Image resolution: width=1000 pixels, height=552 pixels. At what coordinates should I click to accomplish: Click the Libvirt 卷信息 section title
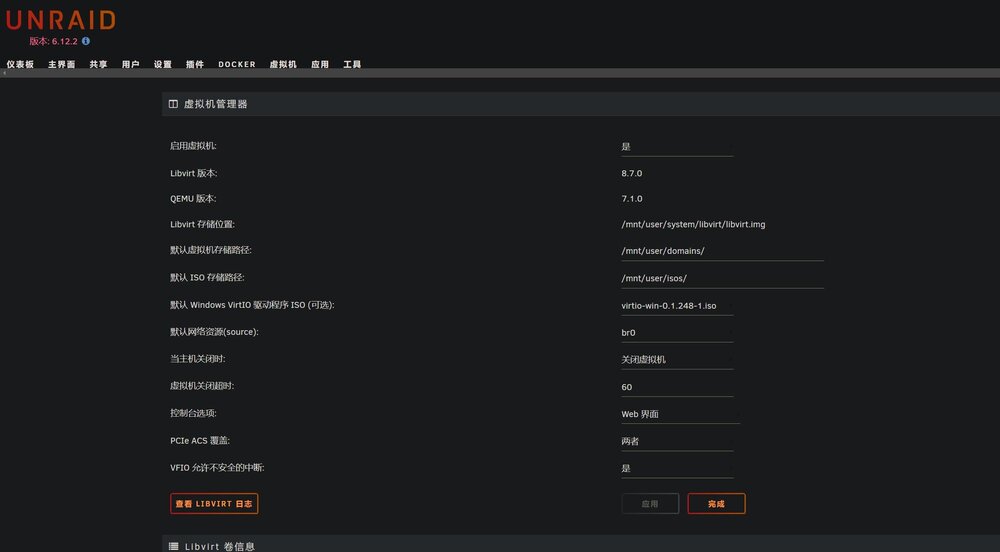[220, 546]
